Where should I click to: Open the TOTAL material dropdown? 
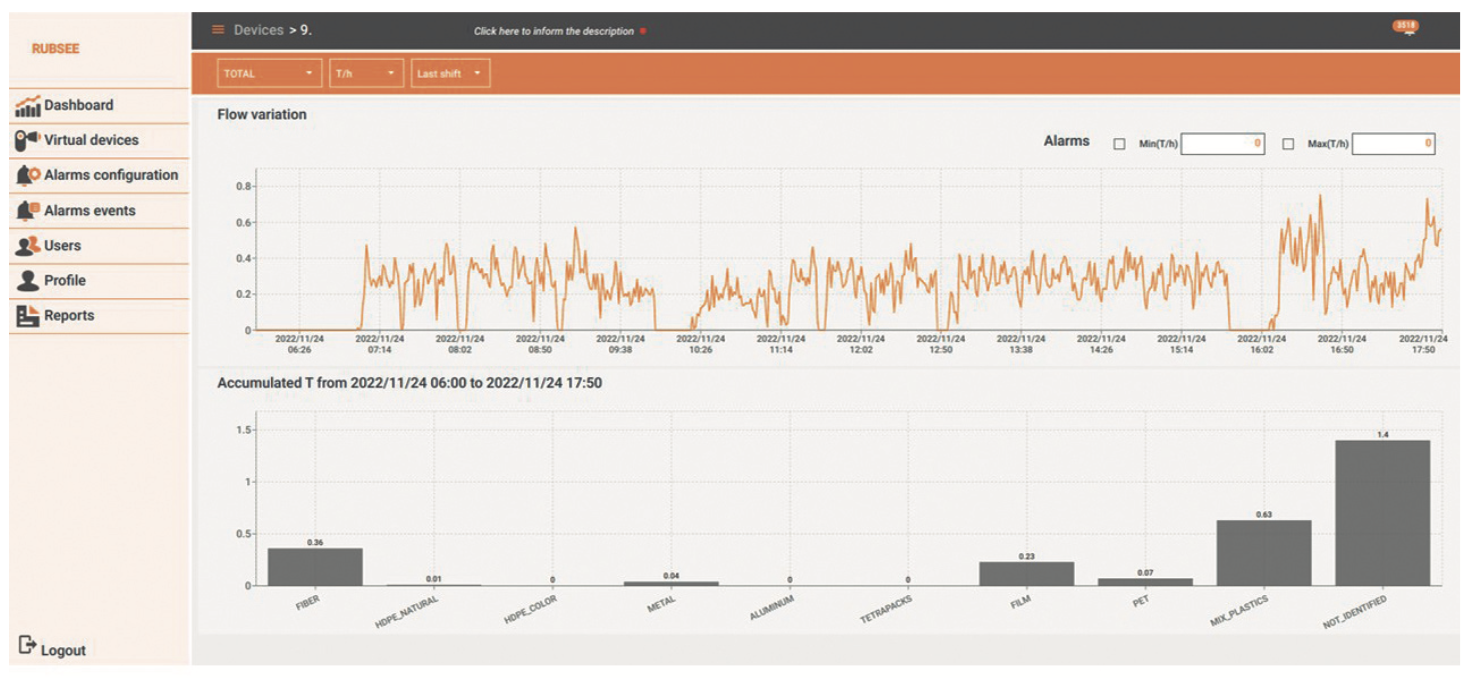coord(269,73)
